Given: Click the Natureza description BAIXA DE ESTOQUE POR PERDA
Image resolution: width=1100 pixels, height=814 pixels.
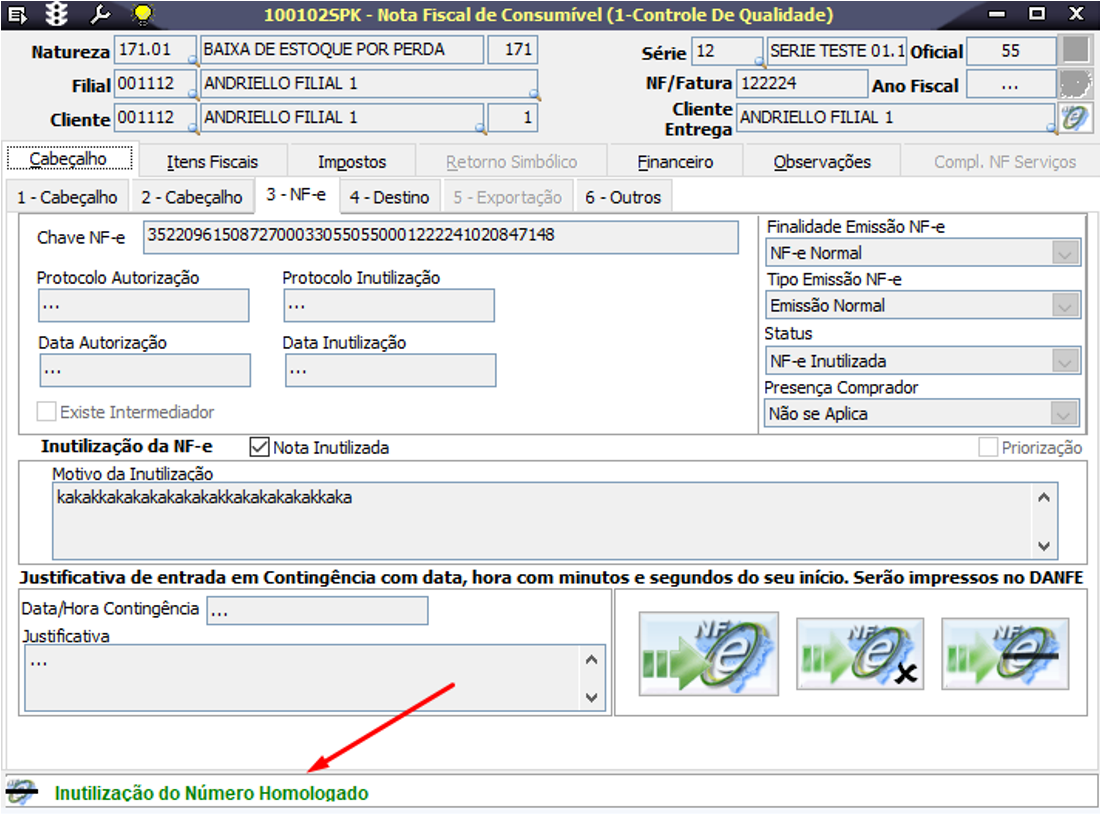Looking at the screenshot, I should (342, 49).
